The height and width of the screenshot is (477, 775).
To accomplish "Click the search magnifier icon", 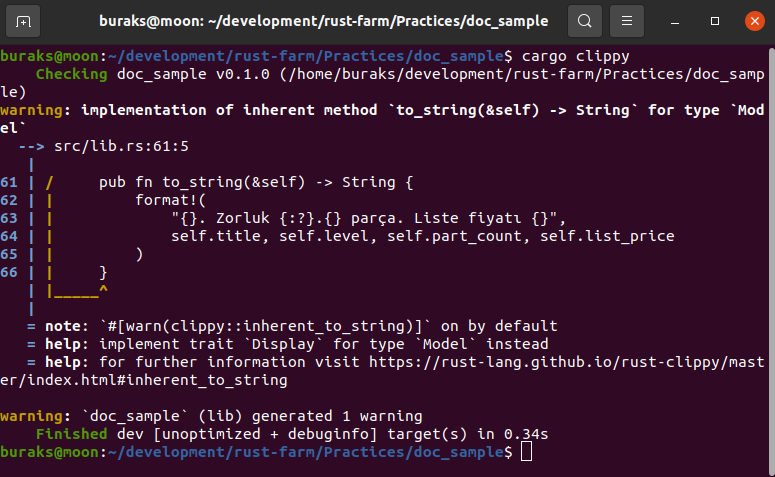I will pos(585,20).
